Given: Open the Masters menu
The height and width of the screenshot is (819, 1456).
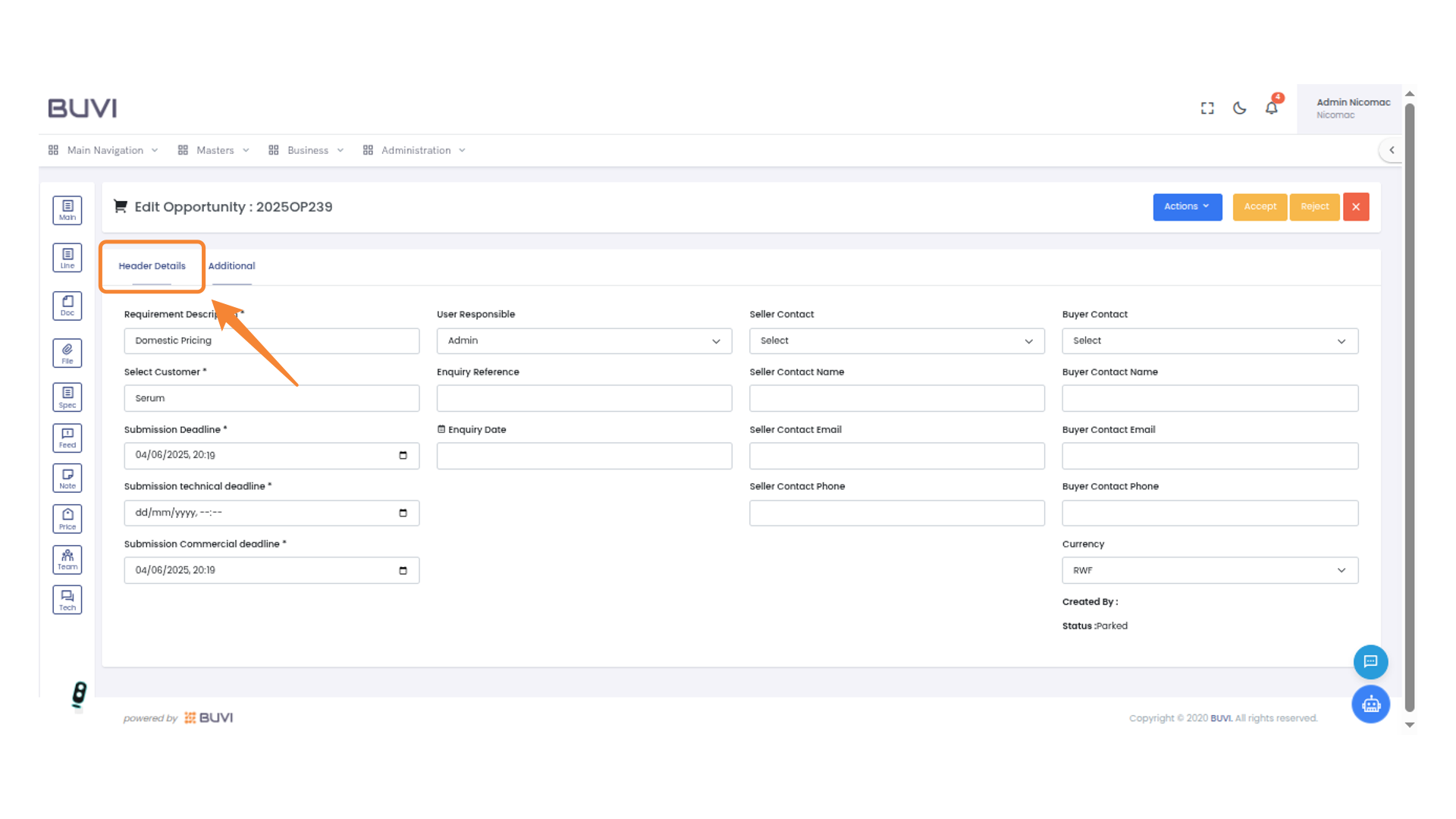Looking at the screenshot, I should (215, 149).
